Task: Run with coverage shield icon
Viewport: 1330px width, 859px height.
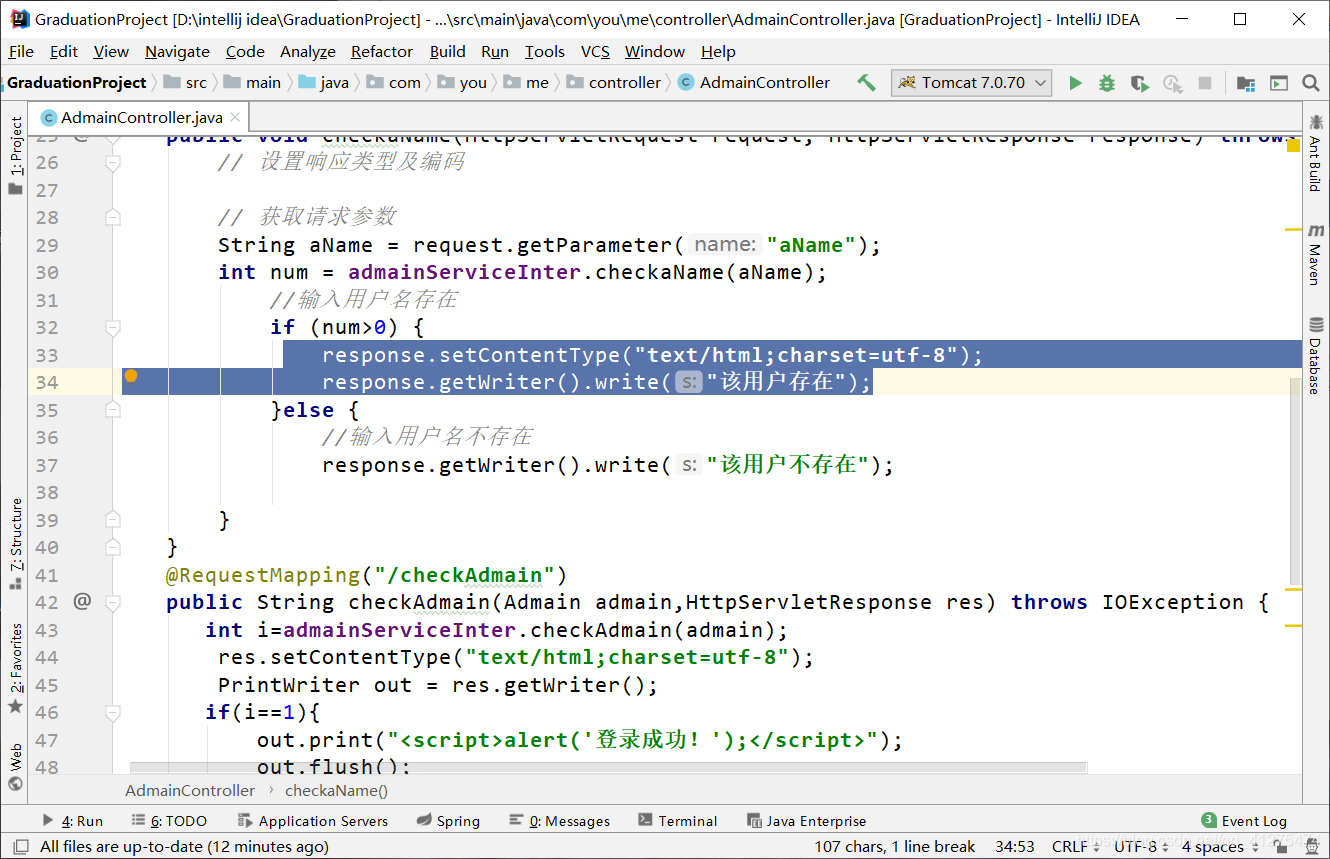Action: tap(1140, 83)
